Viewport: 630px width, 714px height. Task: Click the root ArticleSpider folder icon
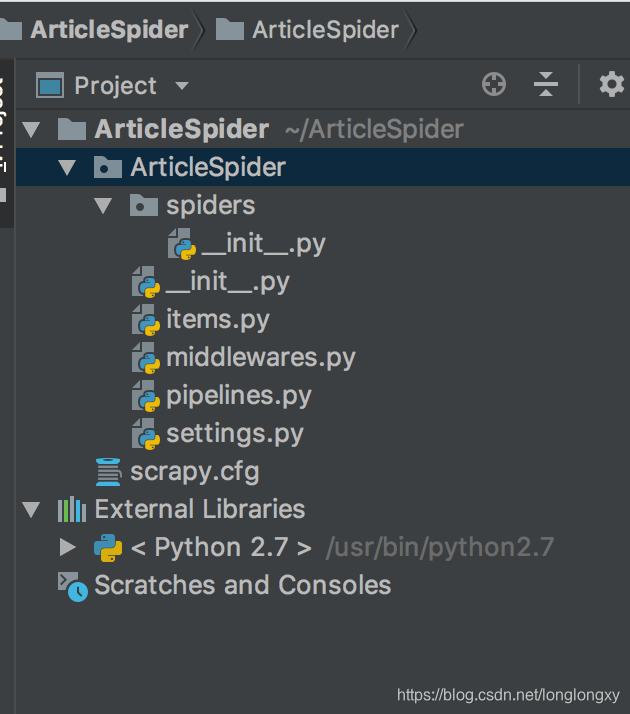(72, 129)
